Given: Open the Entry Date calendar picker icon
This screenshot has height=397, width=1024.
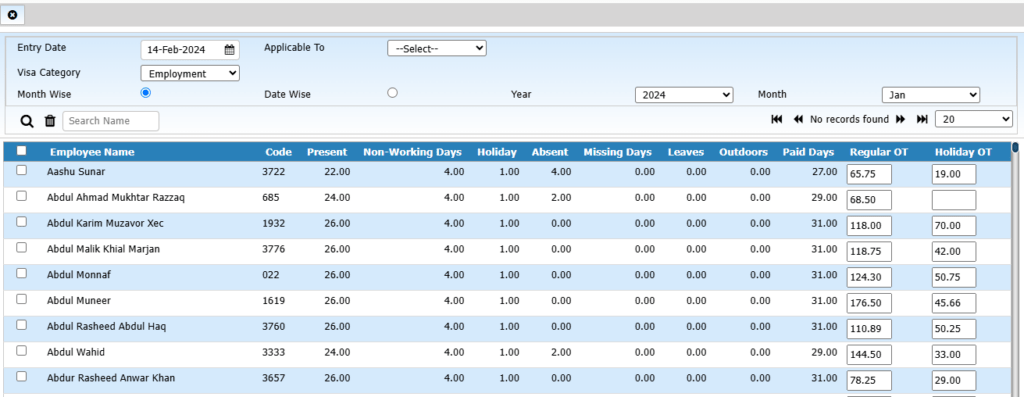Looking at the screenshot, I should point(229,50).
